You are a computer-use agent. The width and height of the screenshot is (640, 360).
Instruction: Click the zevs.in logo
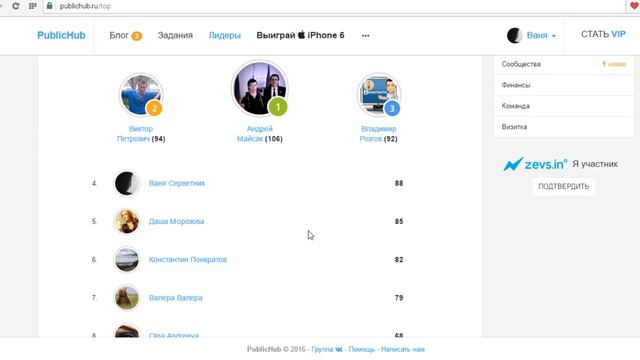point(535,164)
